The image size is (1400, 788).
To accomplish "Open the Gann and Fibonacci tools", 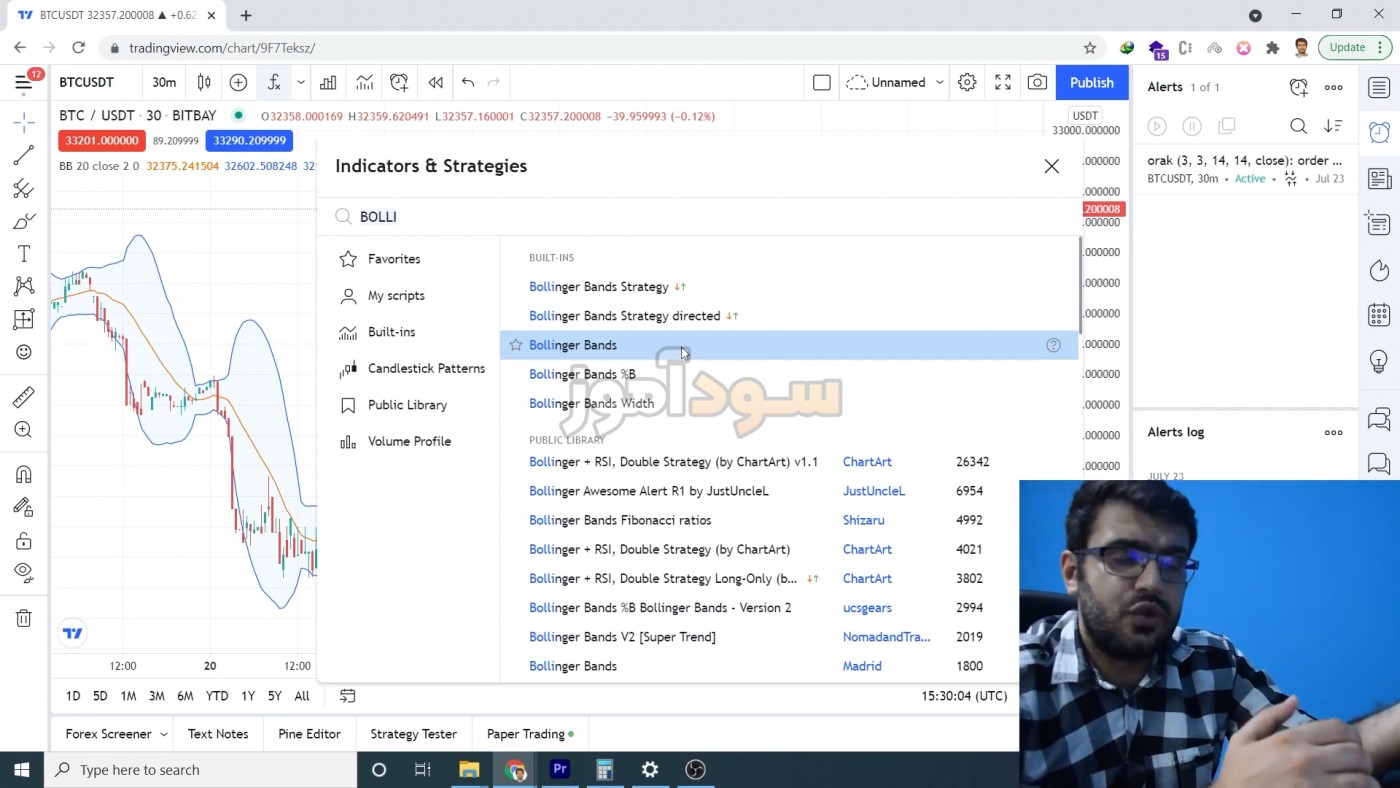I will (x=24, y=188).
